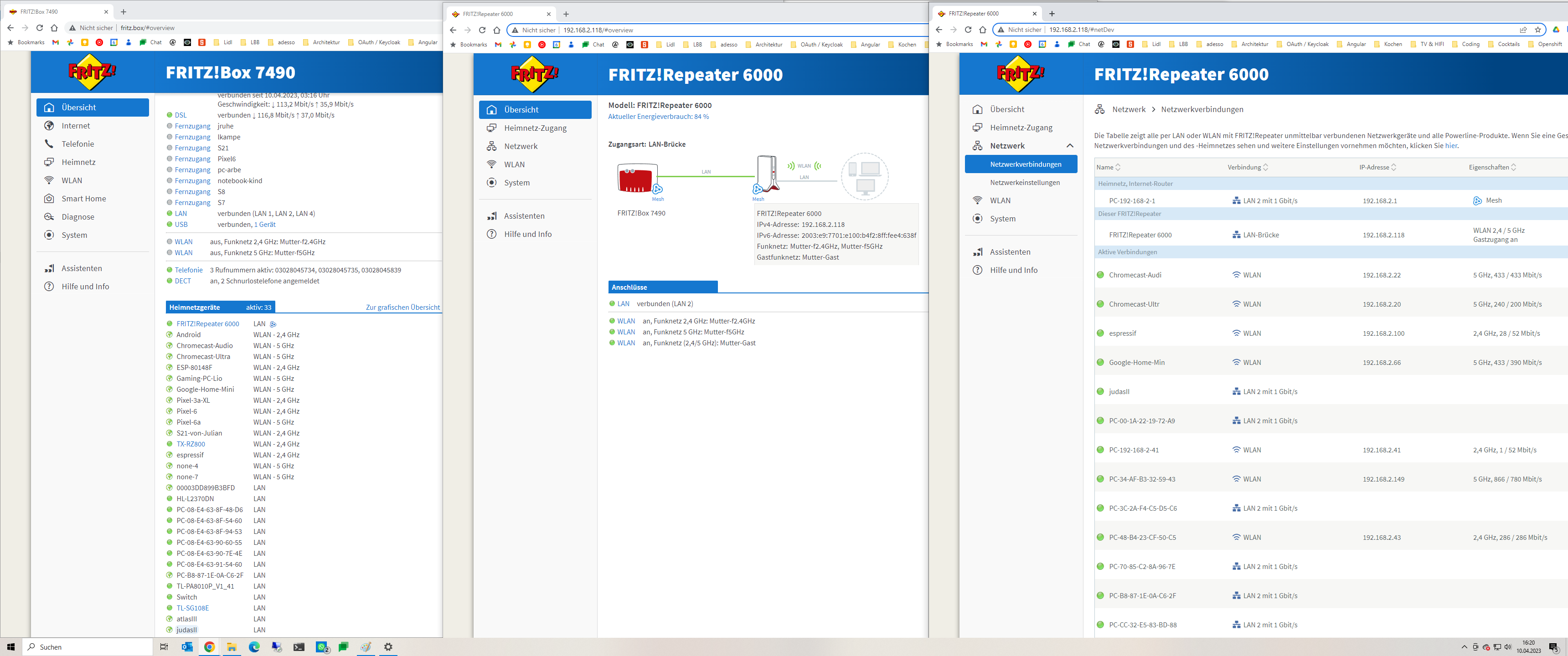Image resolution: width=1568 pixels, height=656 pixels.
Task: Click the WLAN icon in the middle Repeater window sidebar
Action: point(491,165)
